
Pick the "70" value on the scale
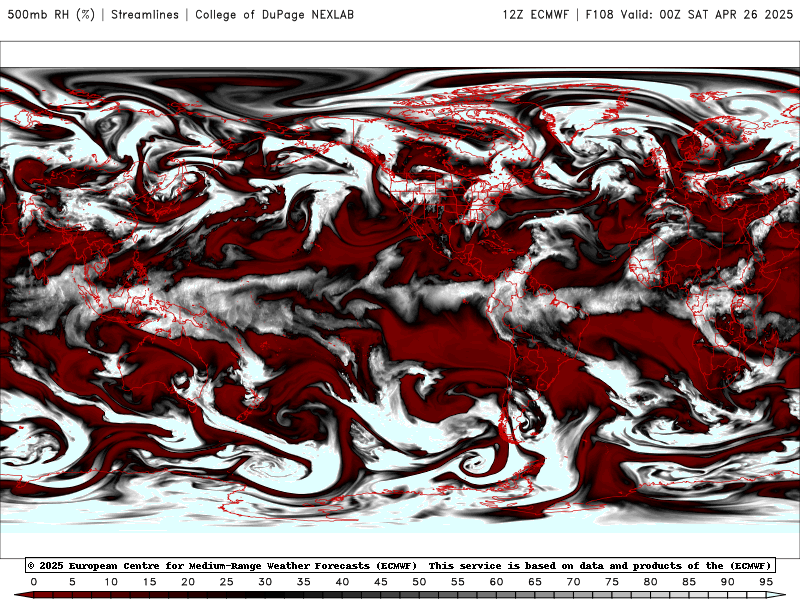(573, 582)
